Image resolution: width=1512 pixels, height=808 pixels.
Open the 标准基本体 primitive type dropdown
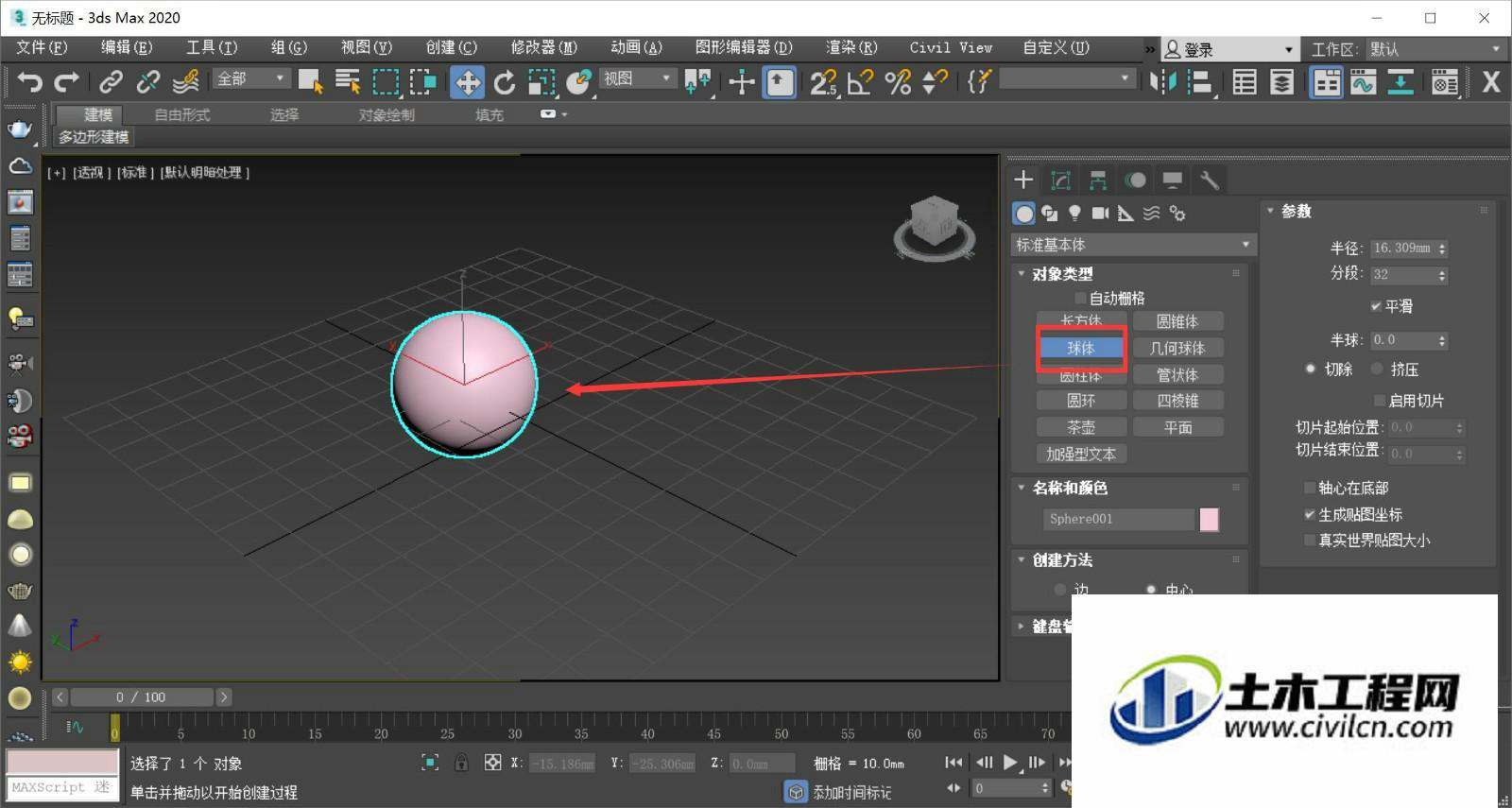1133,245
